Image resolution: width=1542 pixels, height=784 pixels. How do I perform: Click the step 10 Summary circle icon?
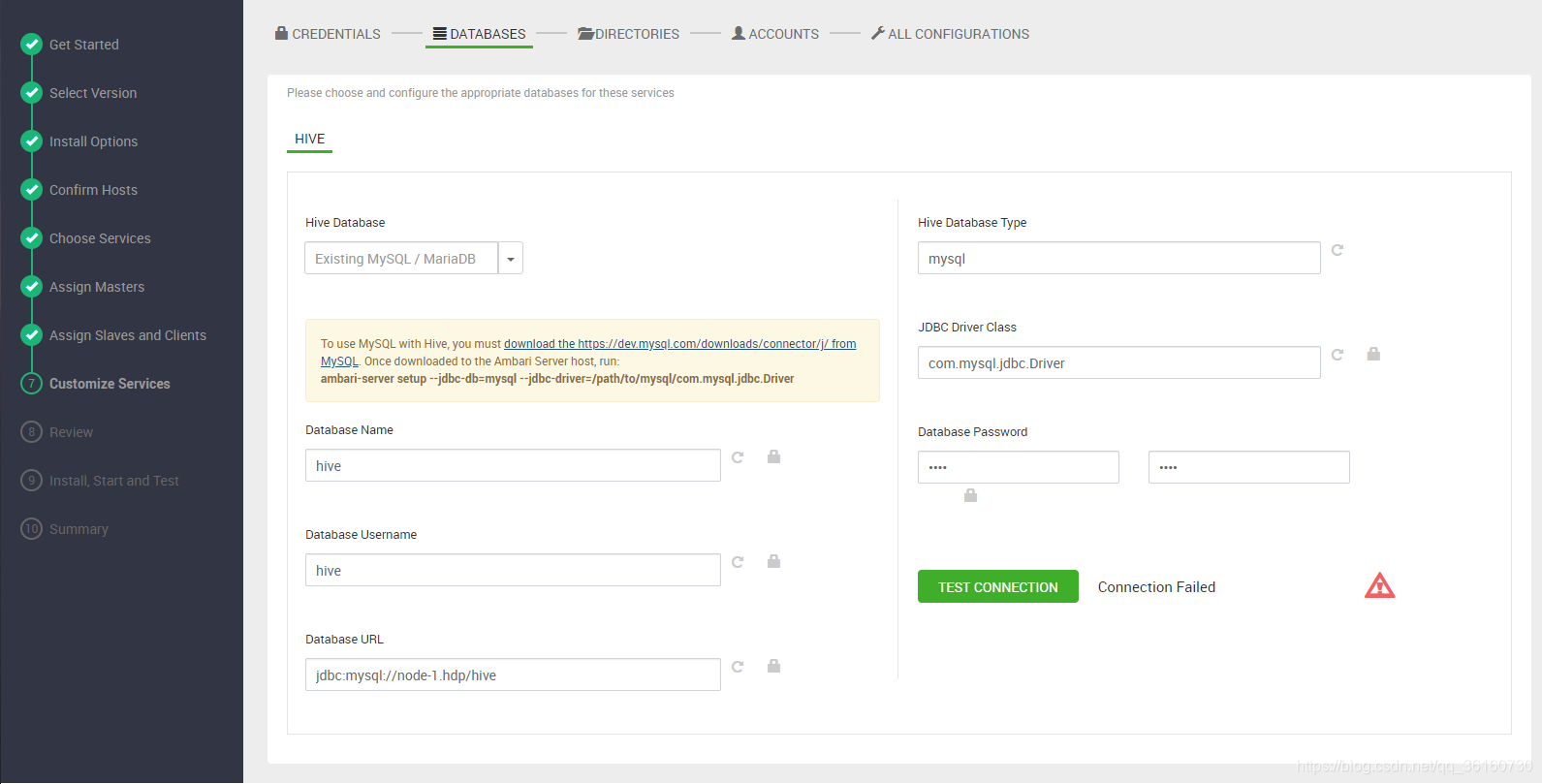click(x=32, y=529)
